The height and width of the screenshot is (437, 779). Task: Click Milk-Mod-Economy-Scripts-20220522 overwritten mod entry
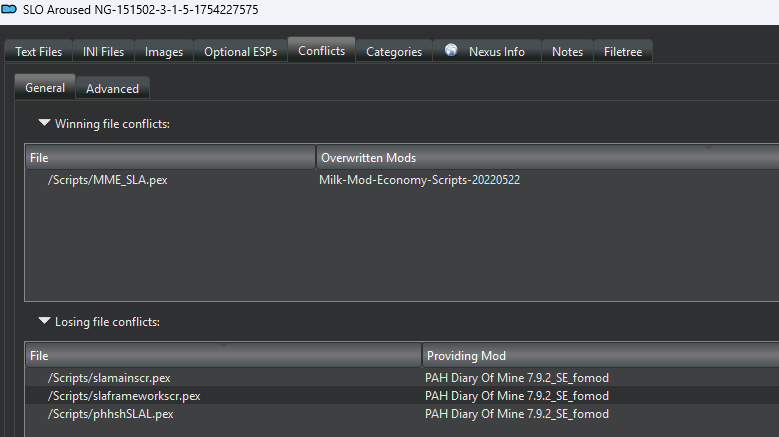coord(419,180)
